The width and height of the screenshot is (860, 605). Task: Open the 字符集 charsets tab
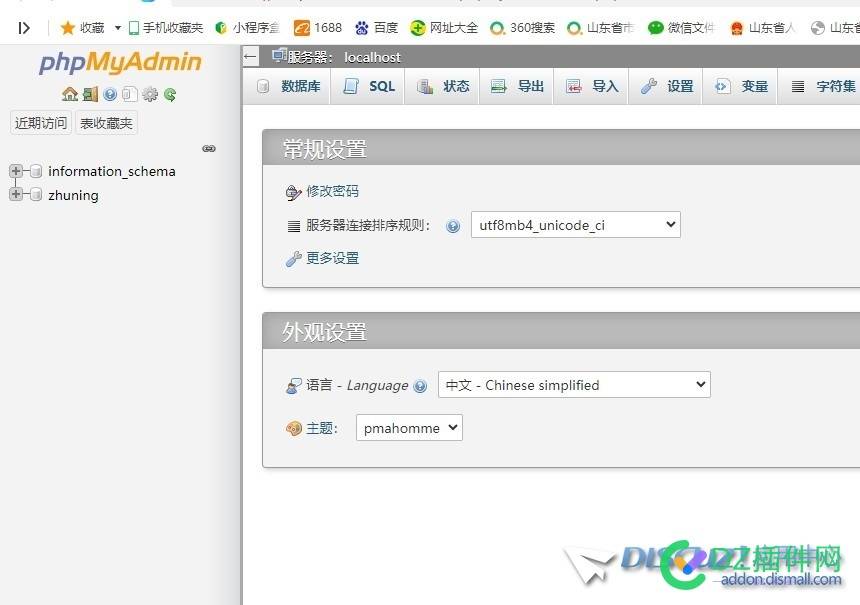coord(821,86)
